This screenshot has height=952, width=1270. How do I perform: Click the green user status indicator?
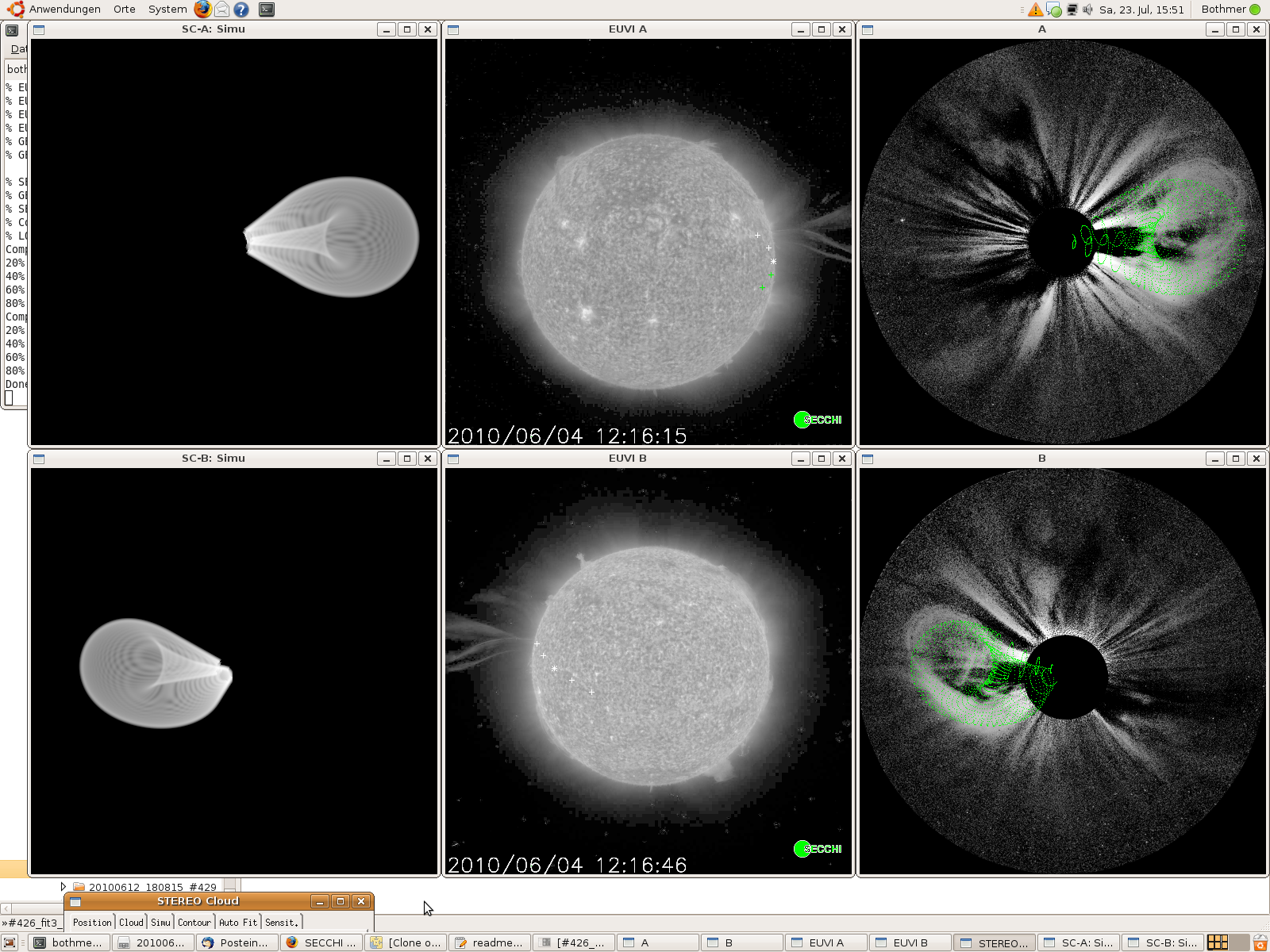click(x=1255, y=10)
